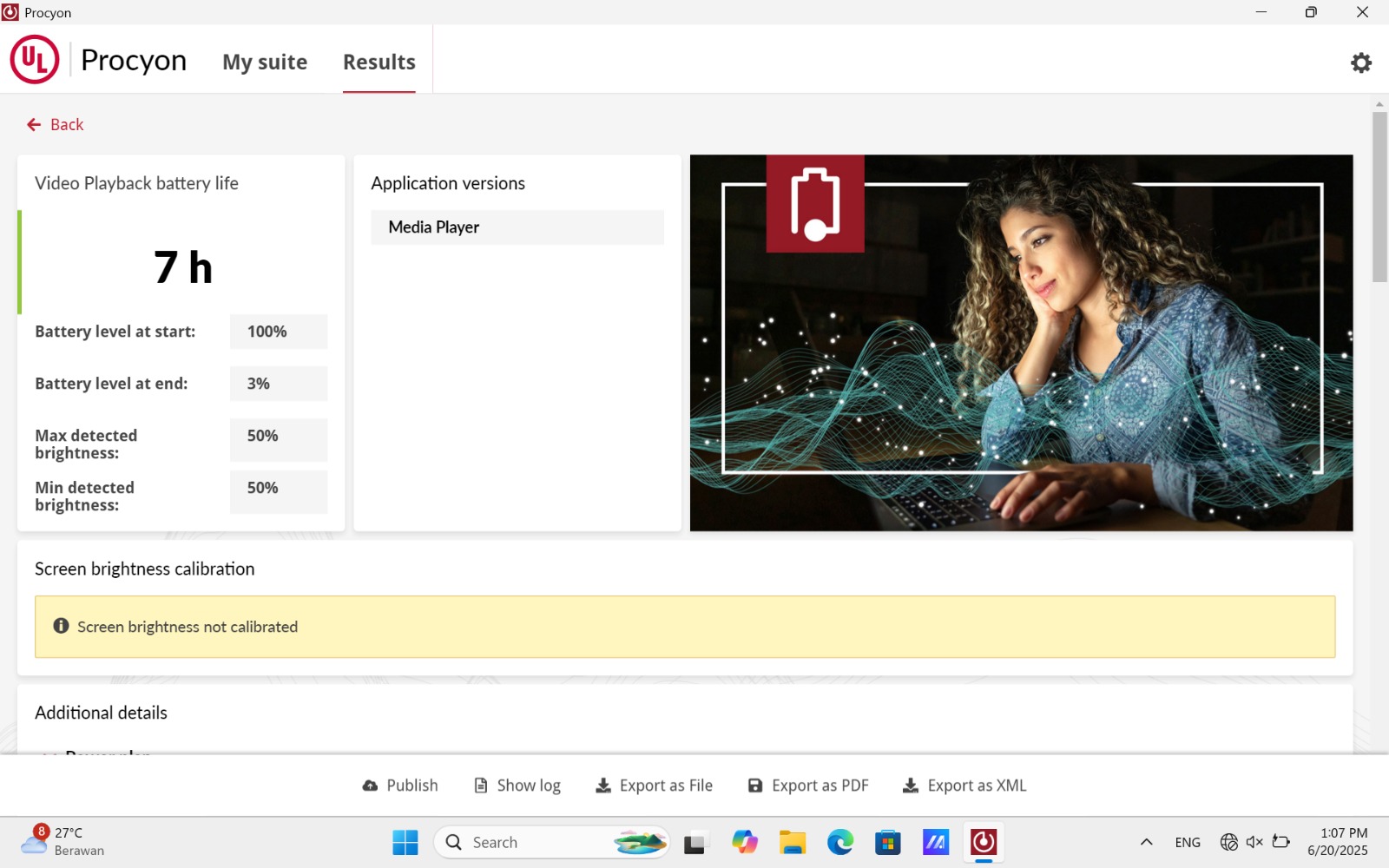The width and height of the screenshot is (1389, 868).
Task: Switch to the Results tab
Action: tap(379, 62)
